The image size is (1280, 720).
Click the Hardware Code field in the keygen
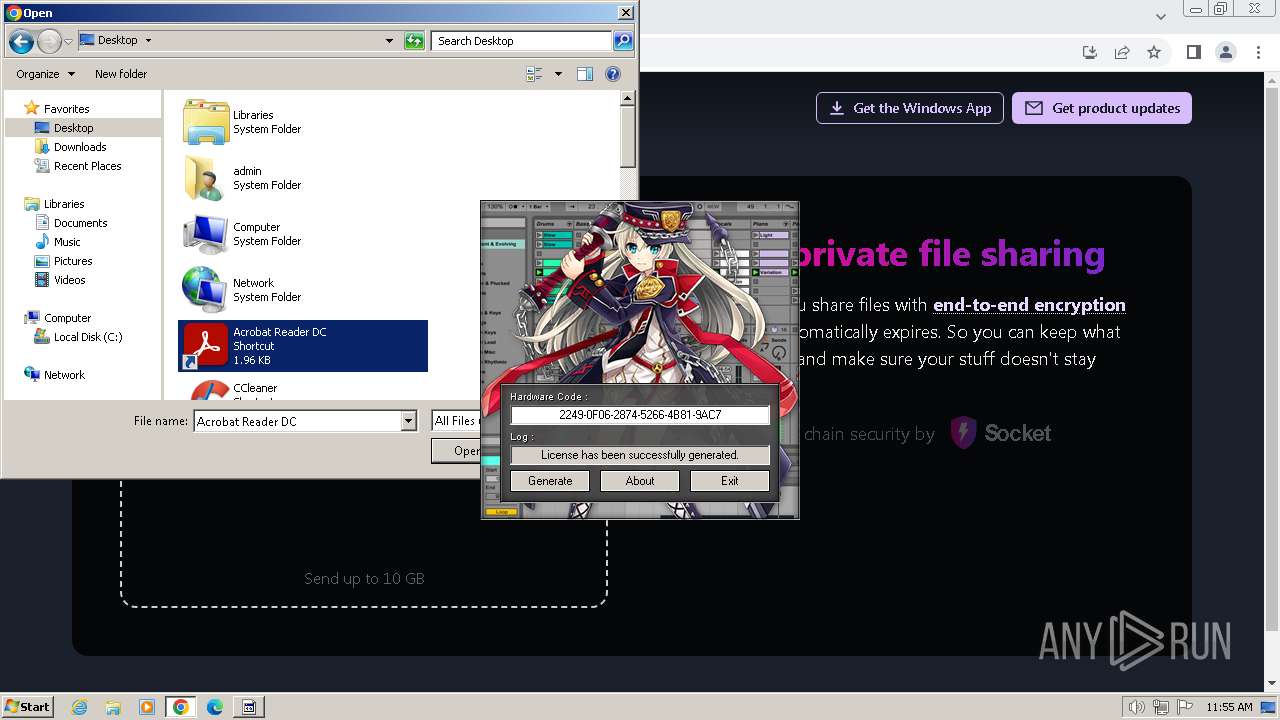[640, 415]
